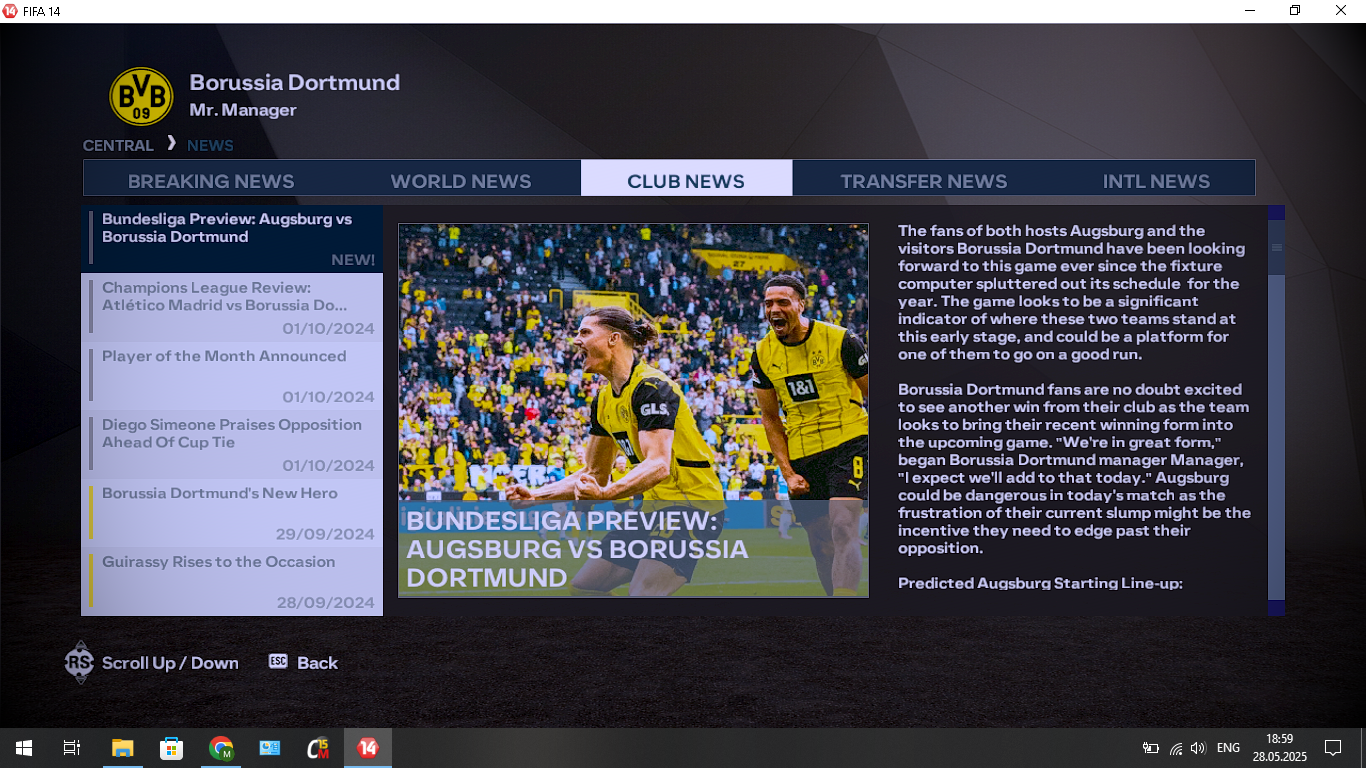Open Google Chrome from the taskbar
This screenshot has height=768, width=1366.
pos(221,748)
